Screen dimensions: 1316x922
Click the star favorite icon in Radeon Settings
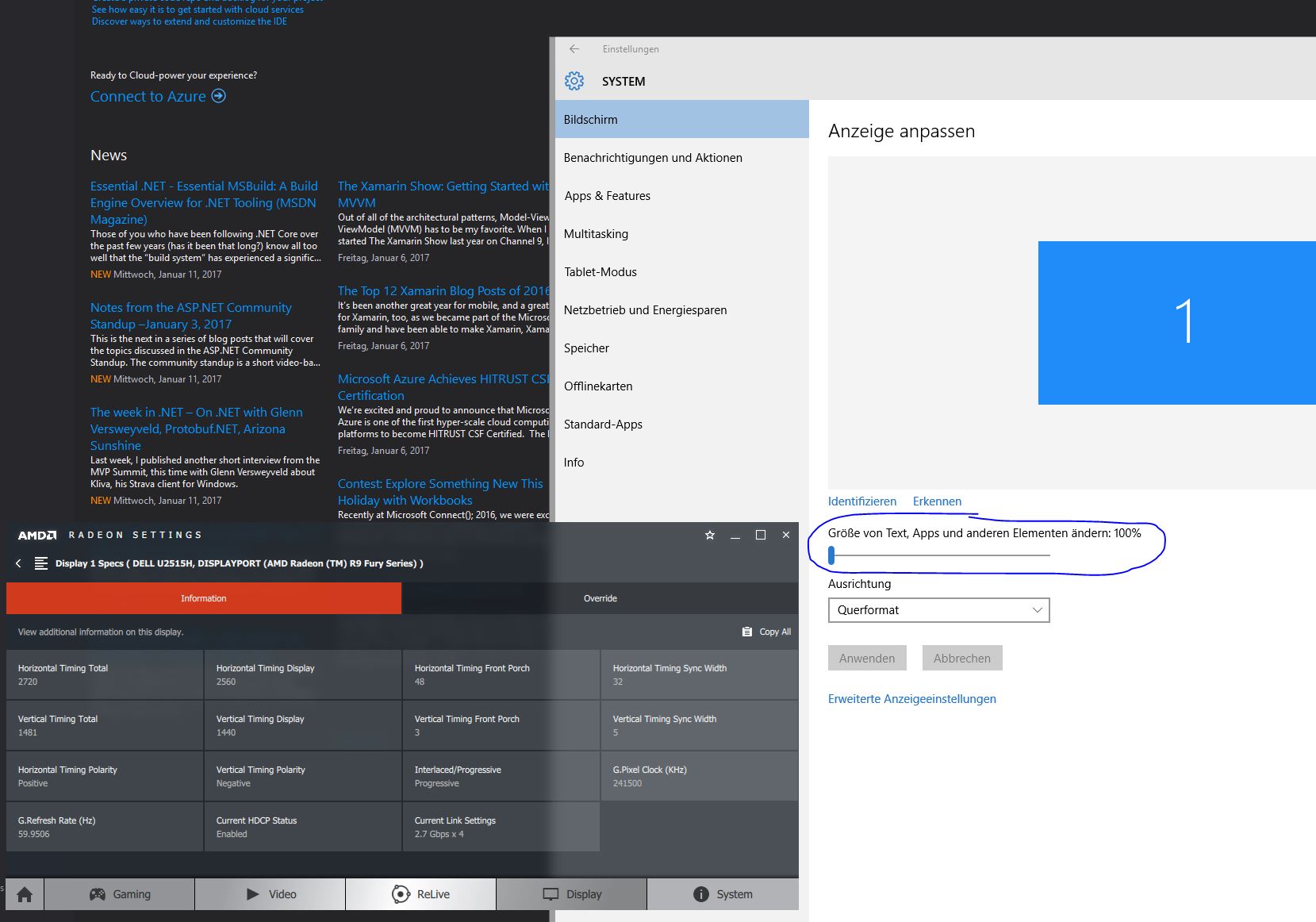[x=710, y=535]
